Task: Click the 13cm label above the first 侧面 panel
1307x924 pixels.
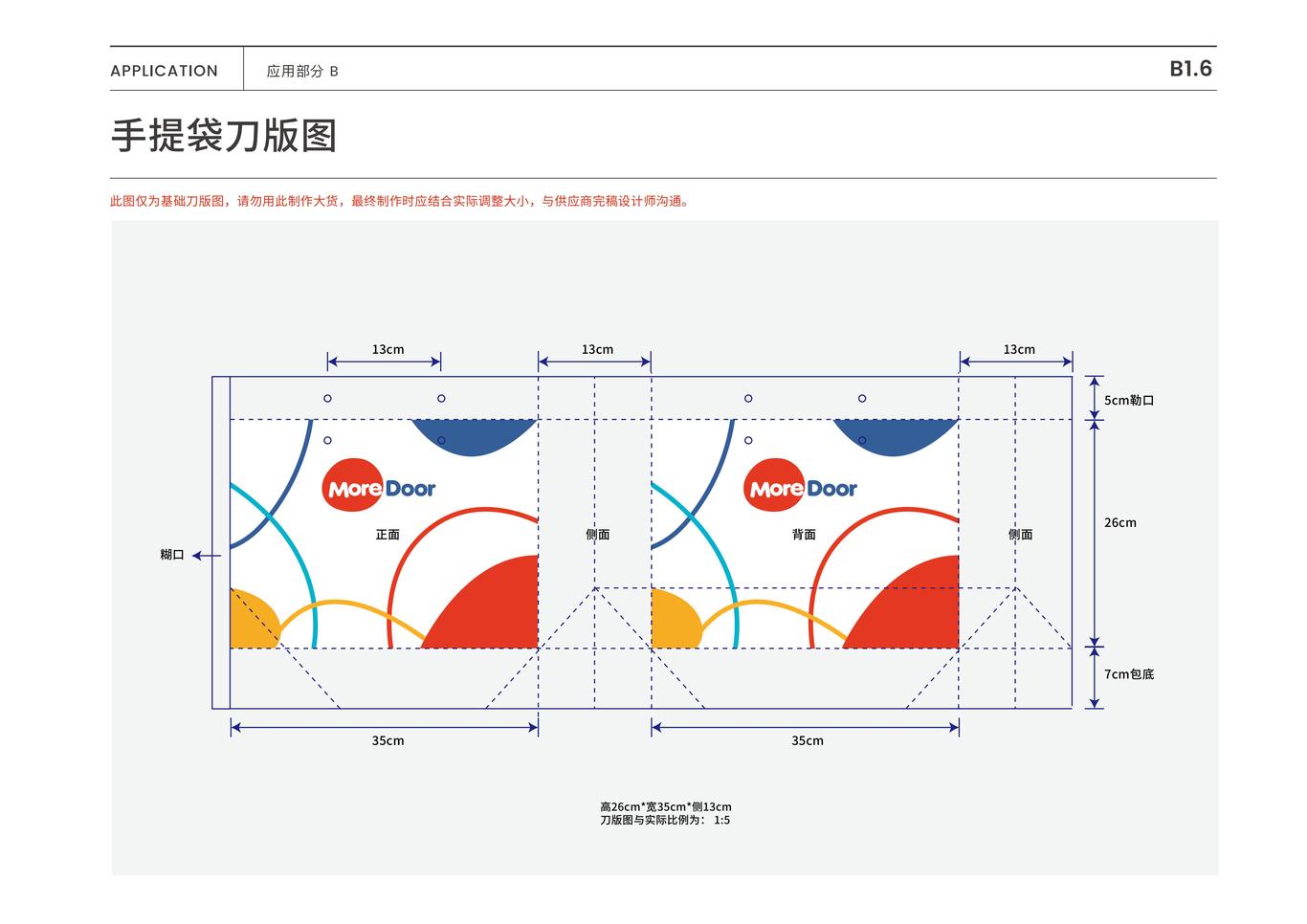Action: pyautogui.click(x=597, y=349)
